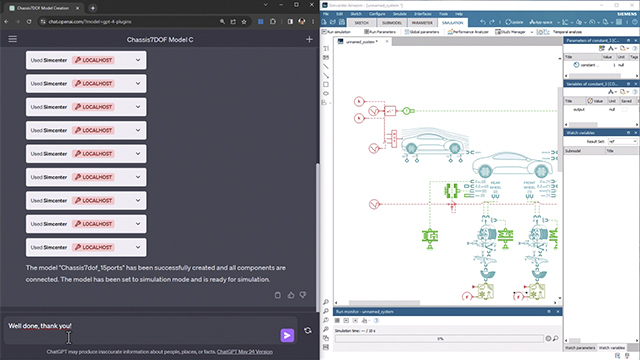Screen dimensions: 640x360
Task: Open a file using Amesim open icon
Action: (x=333, y=22)
